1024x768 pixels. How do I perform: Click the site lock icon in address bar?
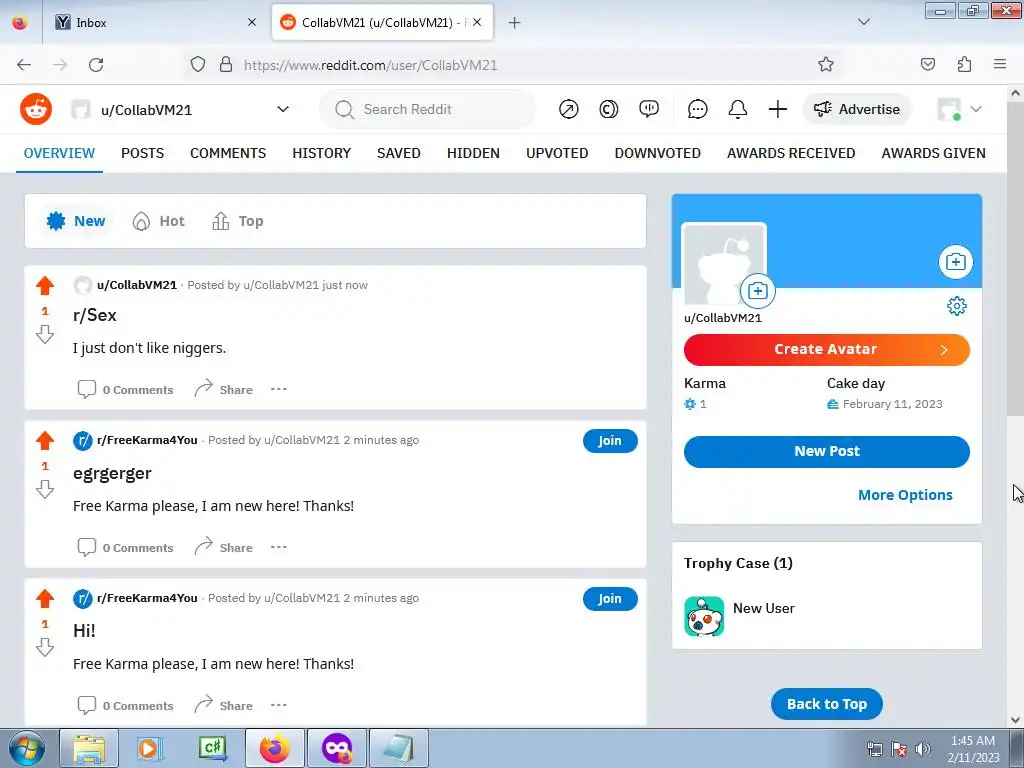pos(226,64)
